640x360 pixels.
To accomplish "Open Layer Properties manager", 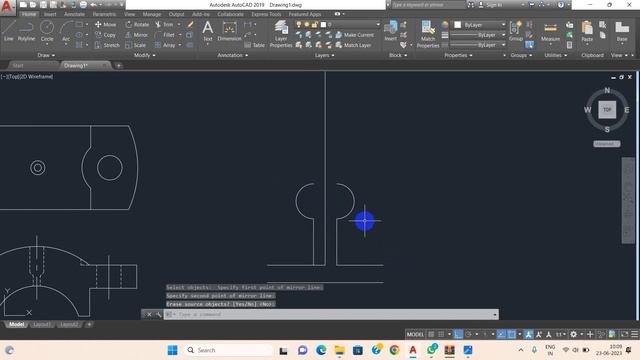I will [281, 34].
